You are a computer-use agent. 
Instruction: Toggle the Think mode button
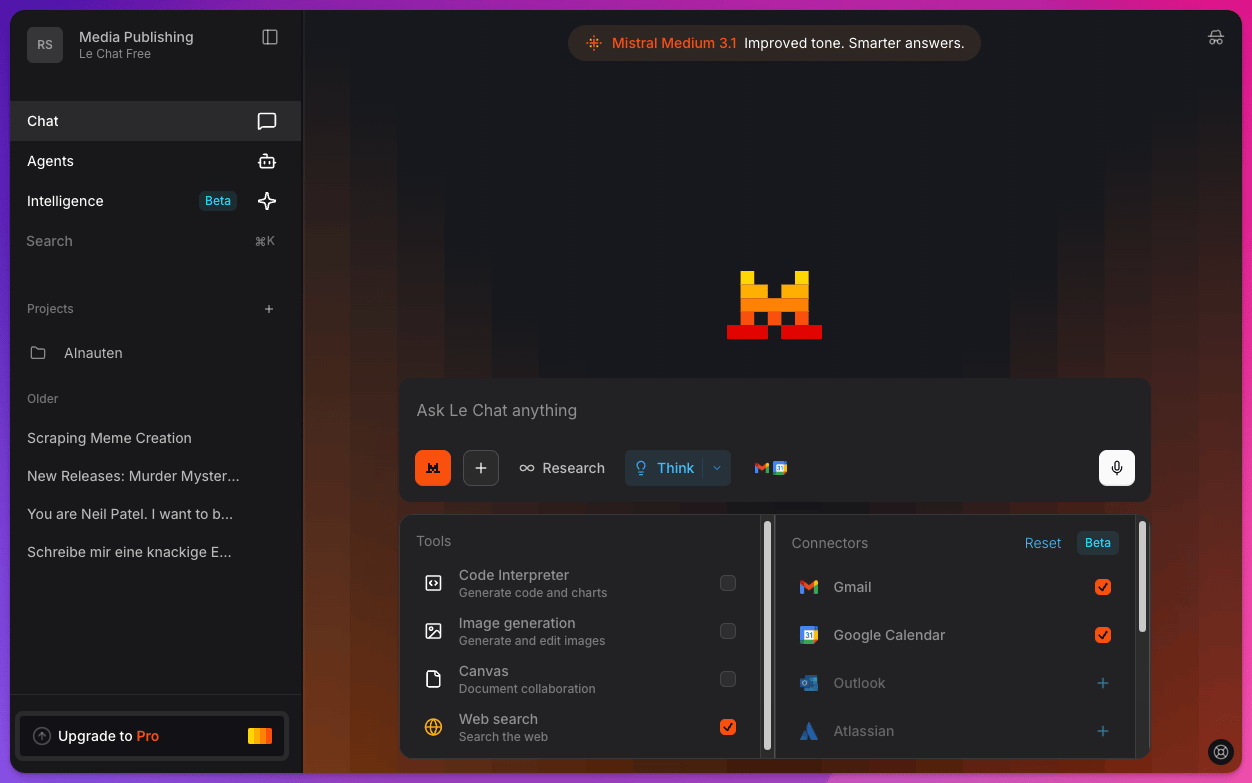664,468
